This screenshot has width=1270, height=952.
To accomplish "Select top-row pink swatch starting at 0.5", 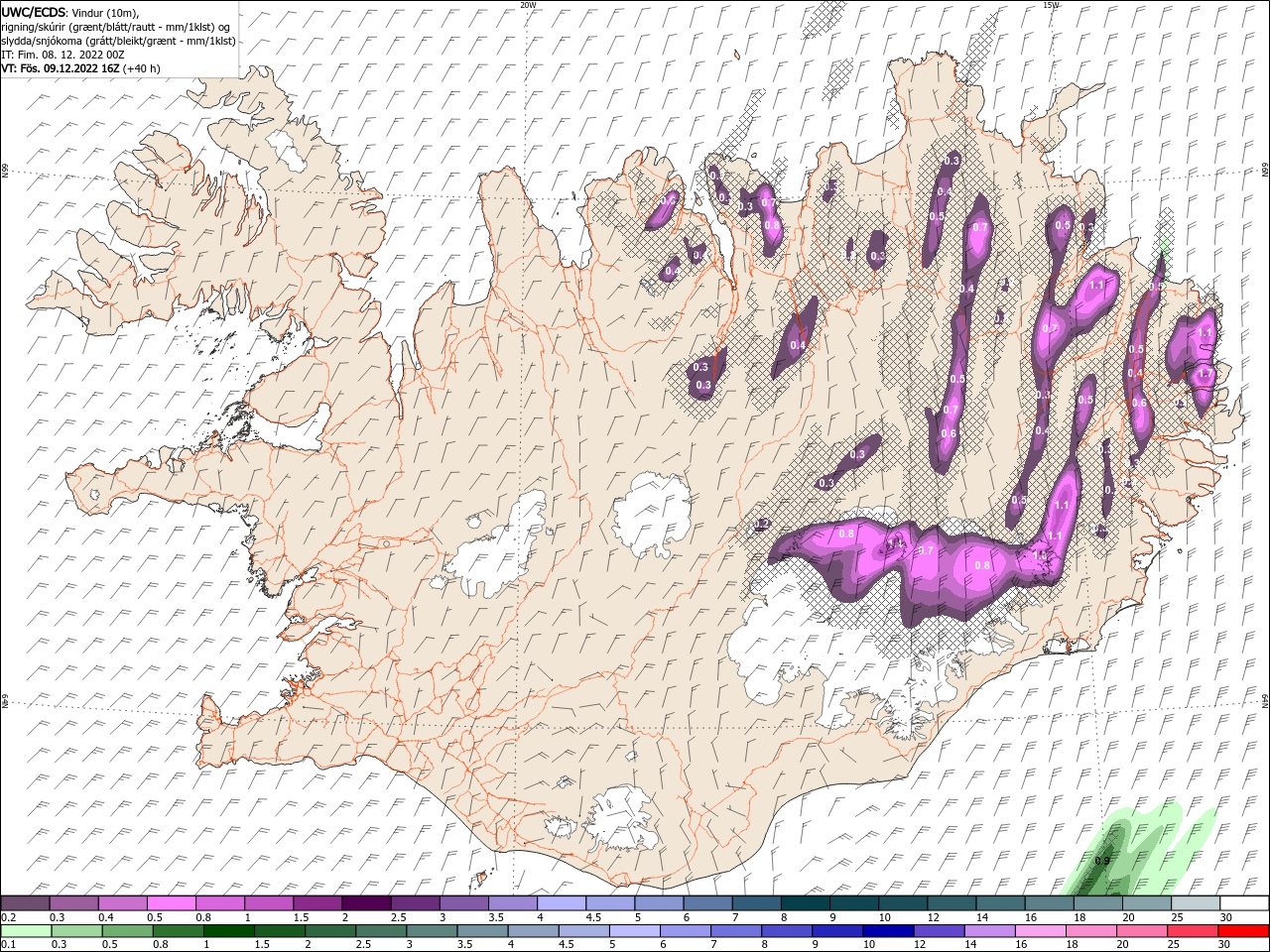I will 171,903.
